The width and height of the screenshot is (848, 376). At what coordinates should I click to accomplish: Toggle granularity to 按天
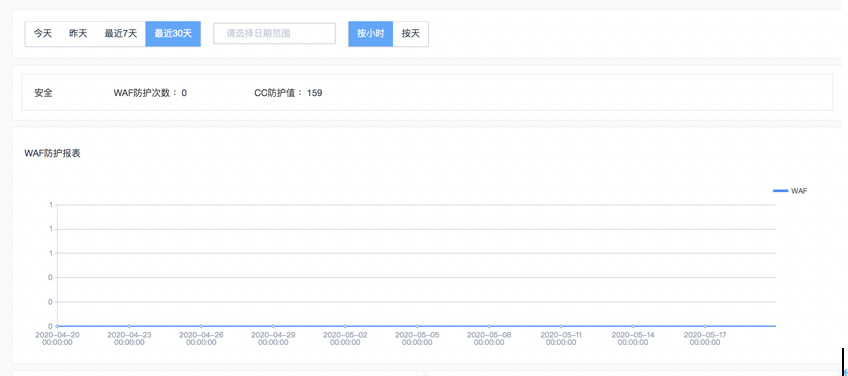click(x=410, y=34)
